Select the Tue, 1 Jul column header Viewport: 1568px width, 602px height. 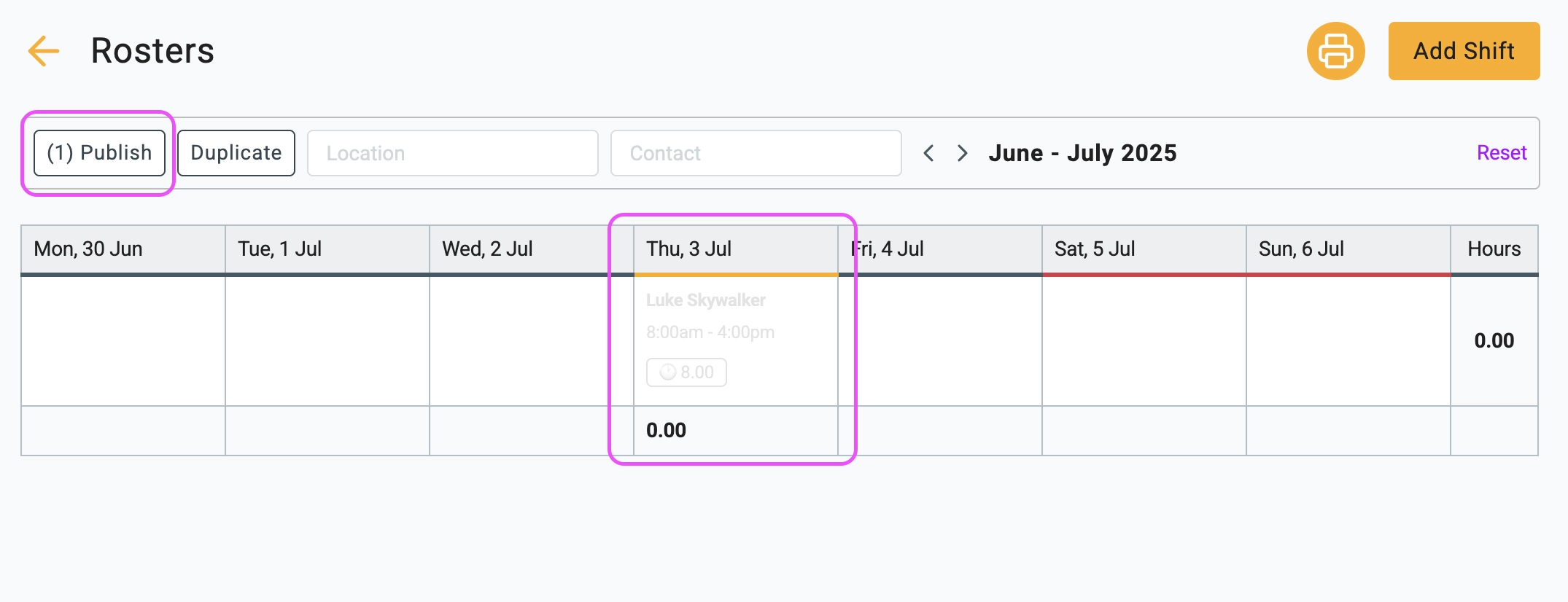coord(327,249)
